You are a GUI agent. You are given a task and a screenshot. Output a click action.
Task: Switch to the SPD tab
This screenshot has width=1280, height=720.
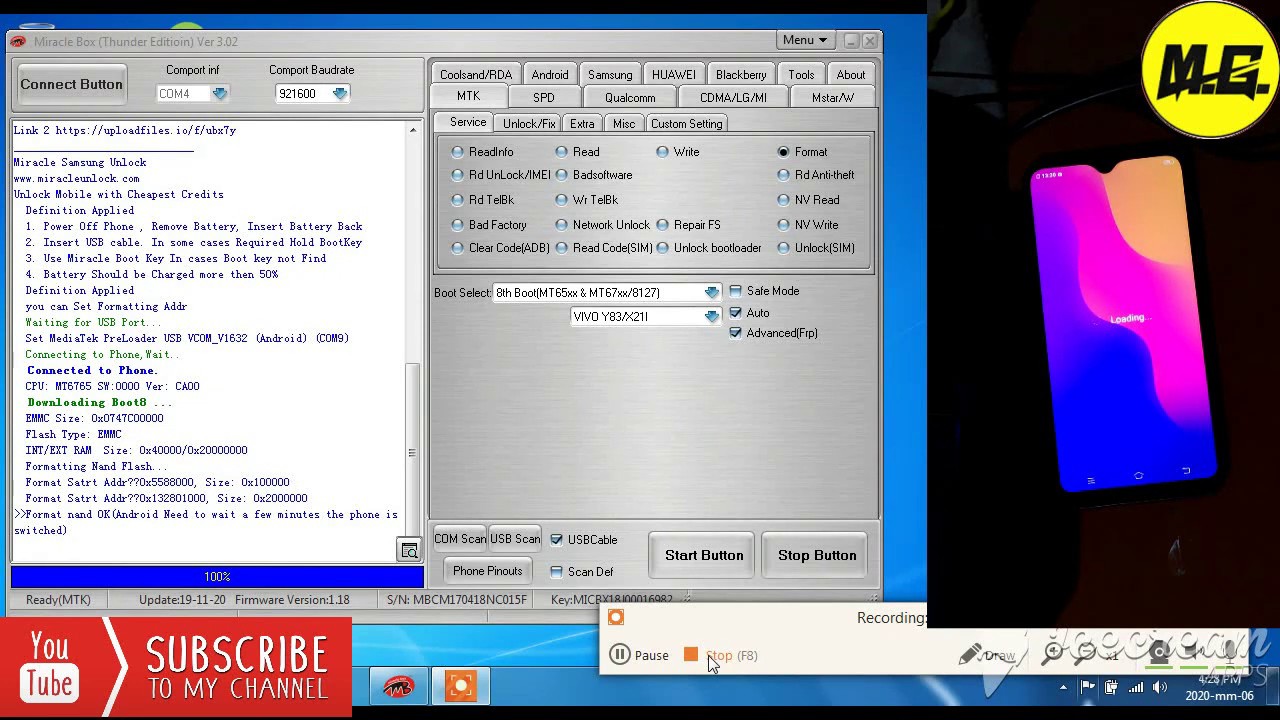click(x=544, y=98)
